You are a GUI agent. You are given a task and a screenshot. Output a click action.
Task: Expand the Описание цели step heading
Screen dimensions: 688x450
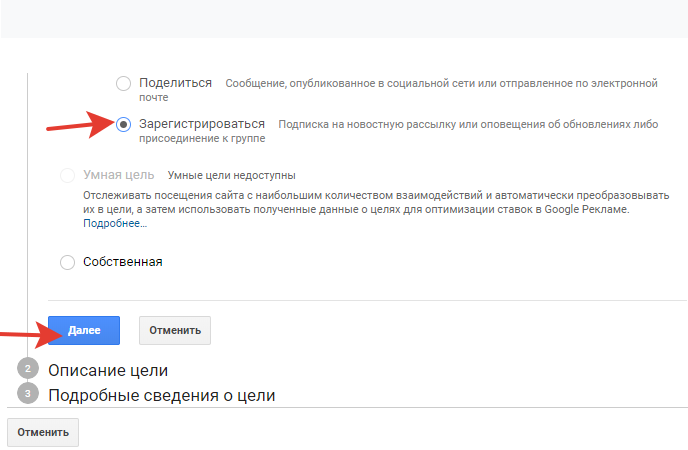point(108,370)
